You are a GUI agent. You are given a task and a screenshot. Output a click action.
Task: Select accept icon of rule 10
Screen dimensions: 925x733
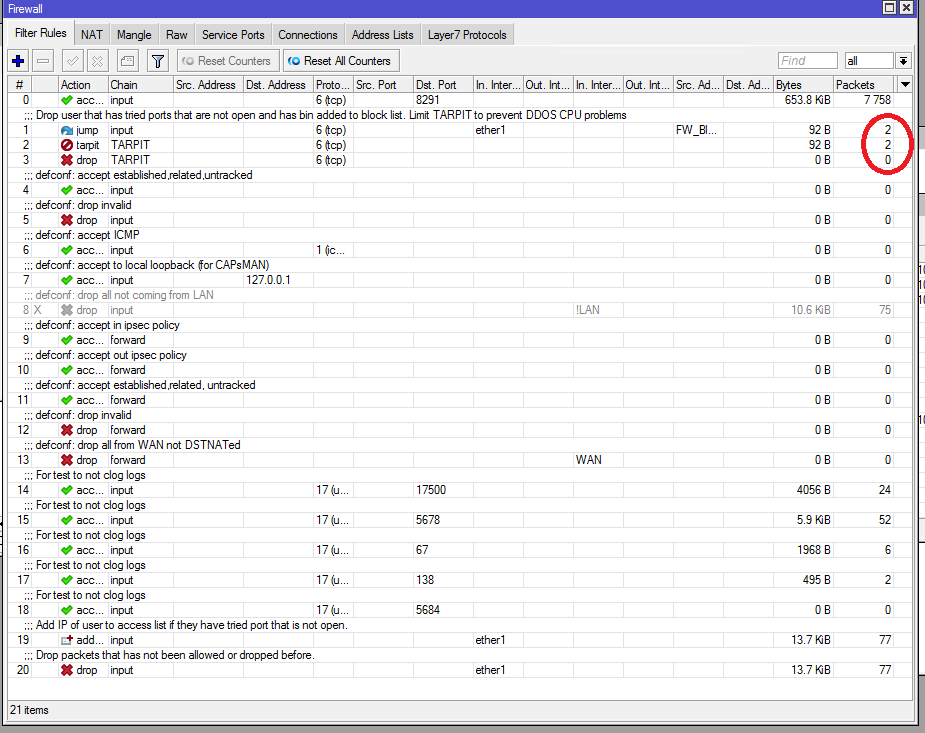[67, 370]
